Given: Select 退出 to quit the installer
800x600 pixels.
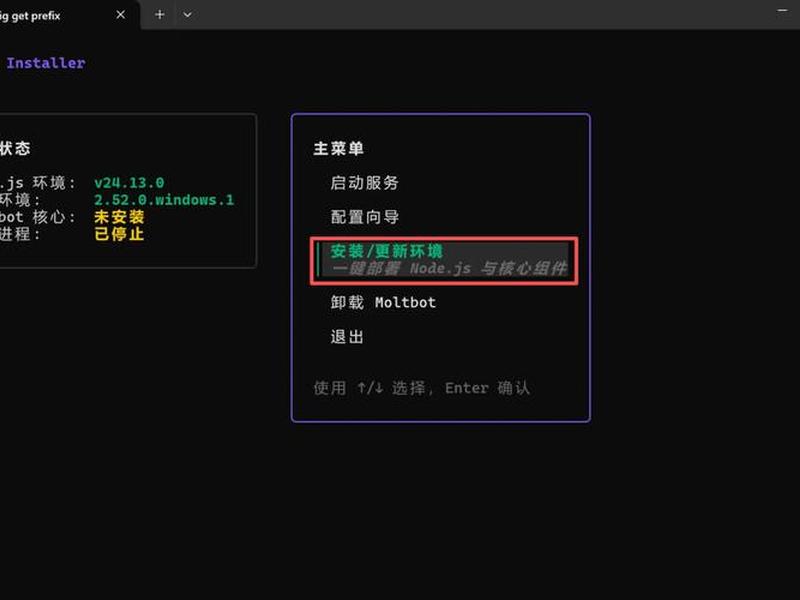Looking at the screenshot, I should point(347,337).
